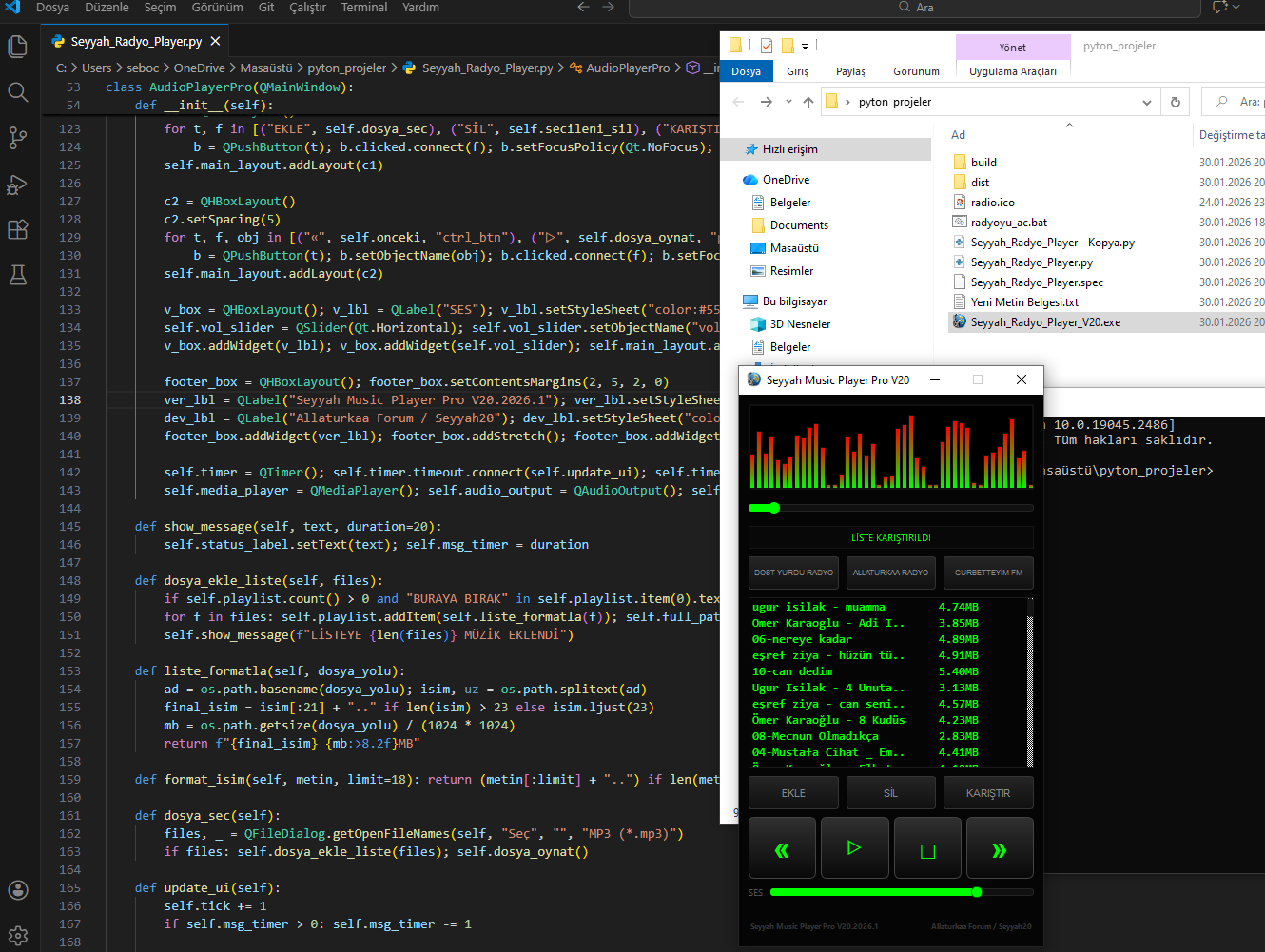
Task: Switch to the Görünüm ribbon tab
Action: click(916, 71)
